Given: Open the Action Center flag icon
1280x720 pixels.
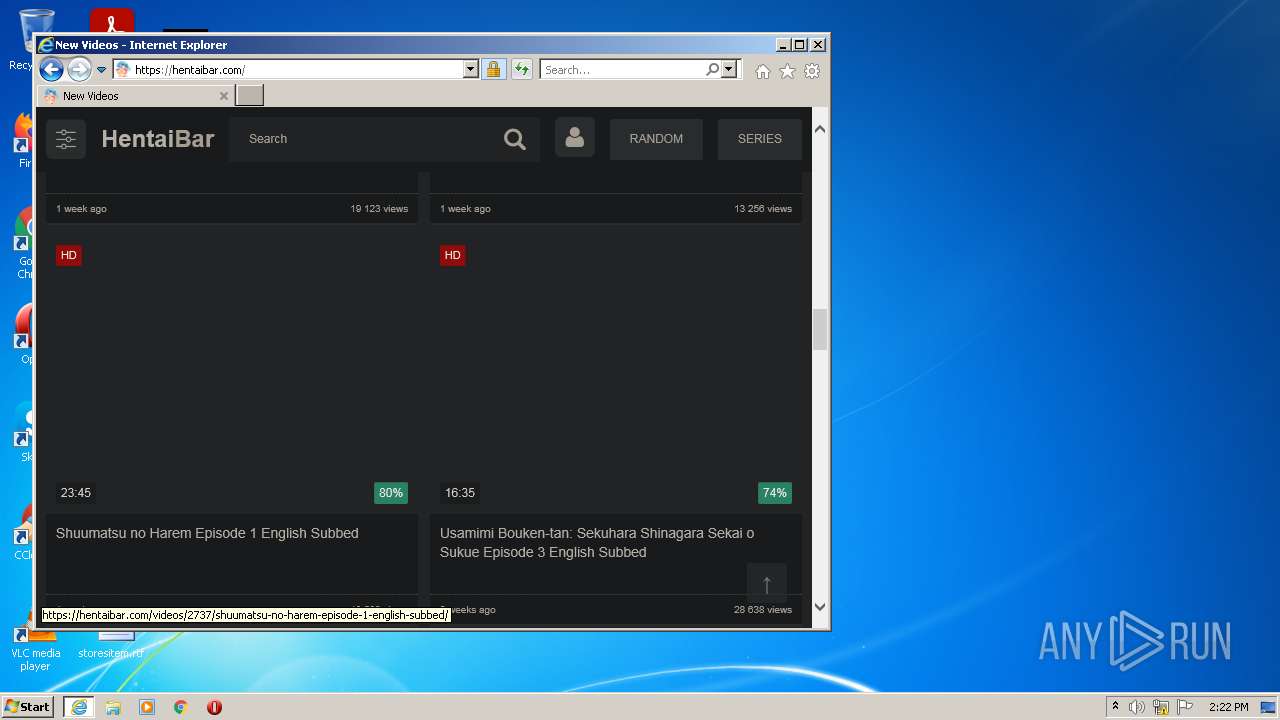Looking at the screenshot, I should coord(1185,707).
